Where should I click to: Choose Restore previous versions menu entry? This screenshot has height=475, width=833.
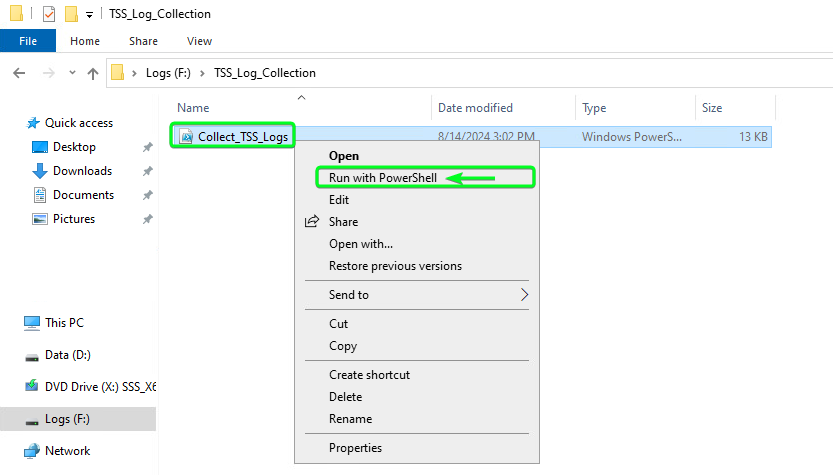coord(395,266)
